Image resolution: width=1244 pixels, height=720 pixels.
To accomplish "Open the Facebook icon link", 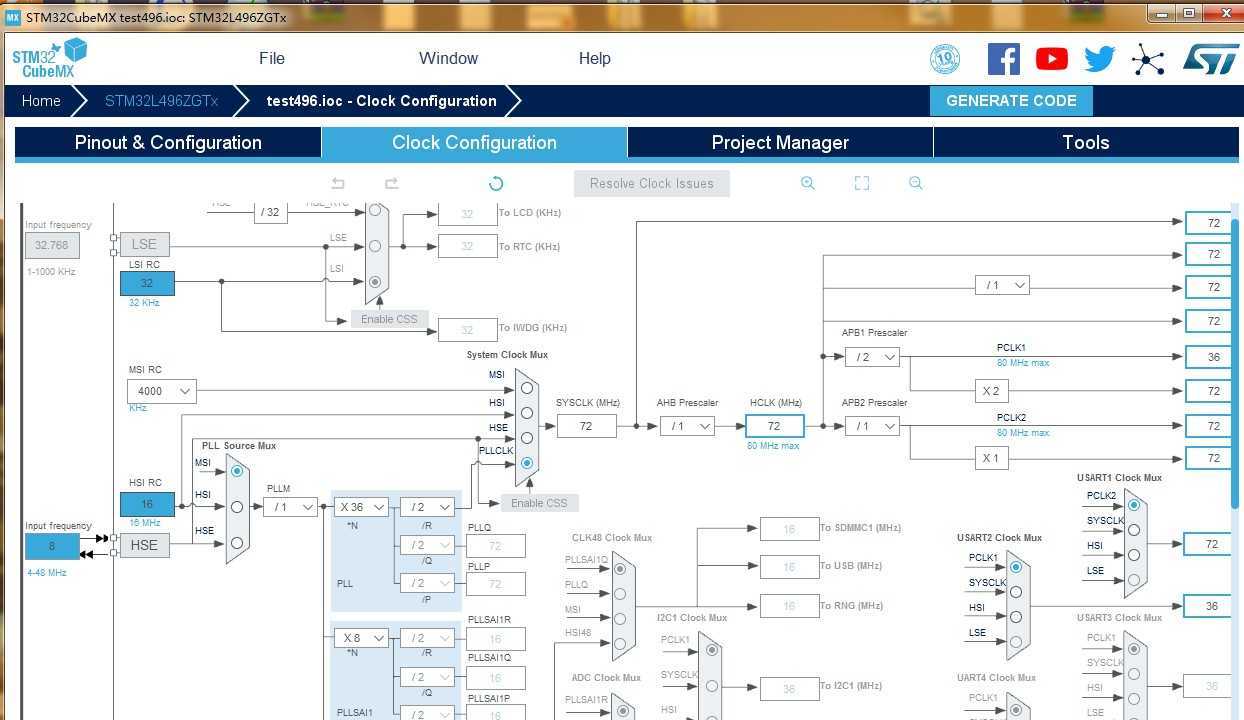I will pyautogui.click(x=1004, y=59).
